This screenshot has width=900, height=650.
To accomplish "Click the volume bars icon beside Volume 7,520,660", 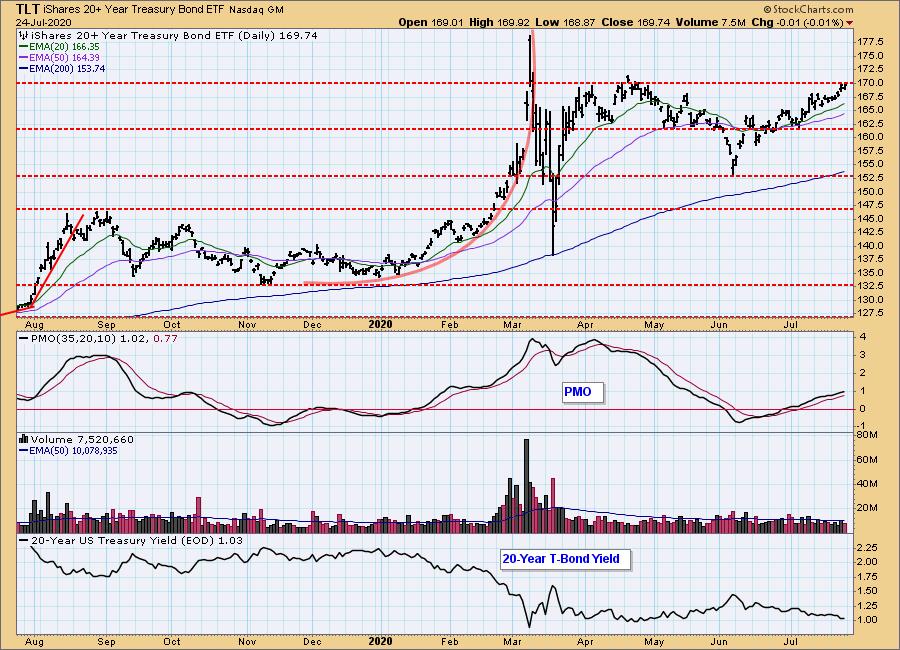I will point(24,439).
